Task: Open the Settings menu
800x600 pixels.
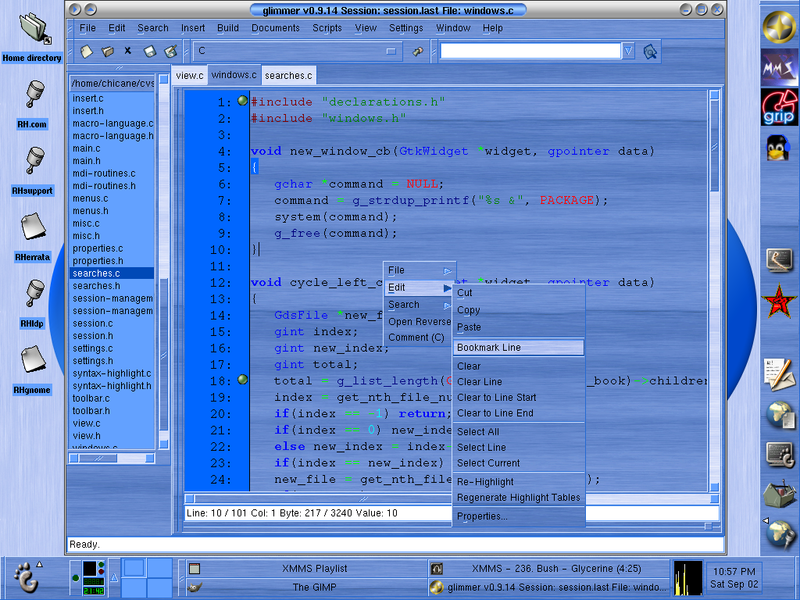Action: pyautogui.click(x=406, y=28)
